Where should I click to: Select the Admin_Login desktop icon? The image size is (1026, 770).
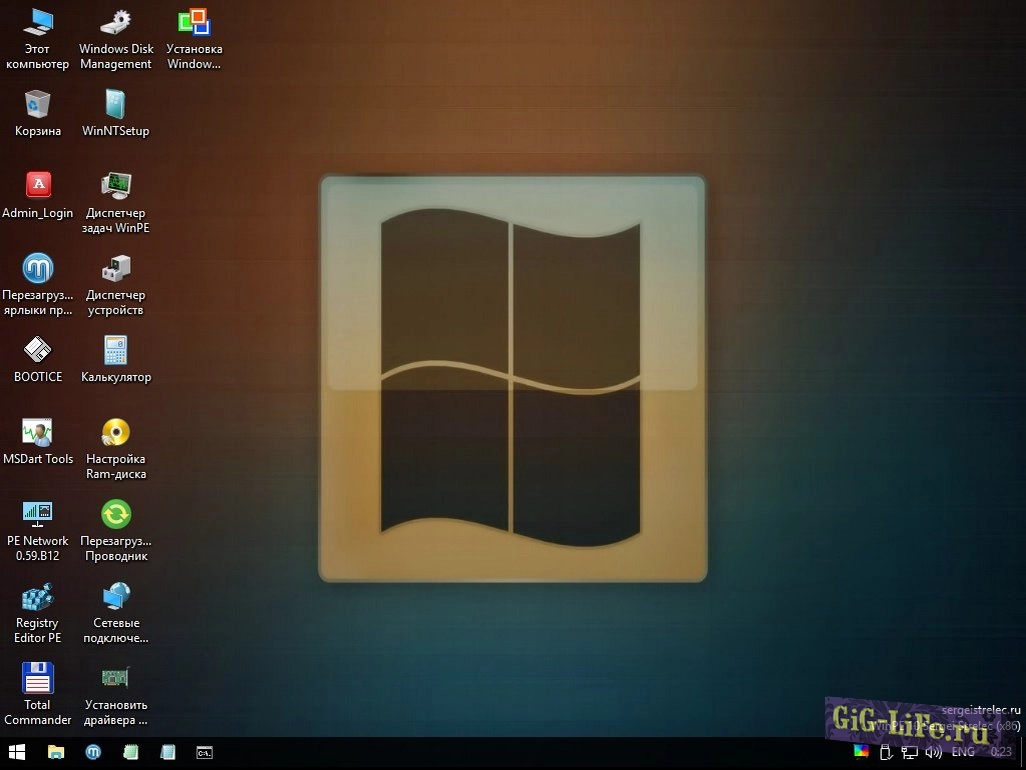(x=38, y=185)
